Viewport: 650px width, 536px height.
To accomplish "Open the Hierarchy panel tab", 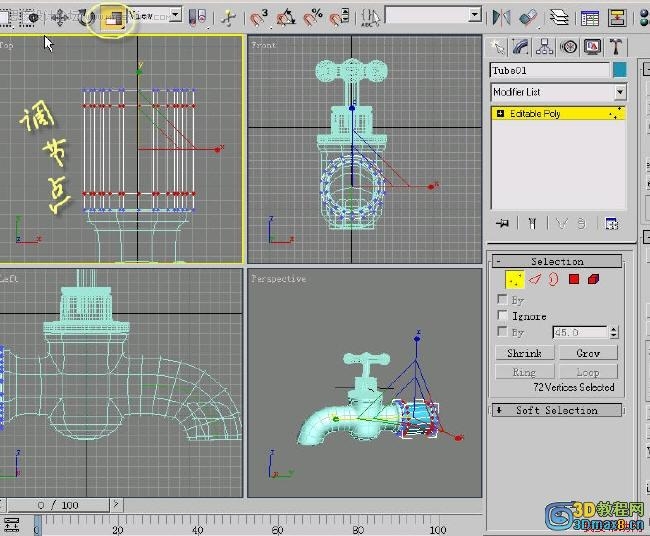I will click(545, 47).
